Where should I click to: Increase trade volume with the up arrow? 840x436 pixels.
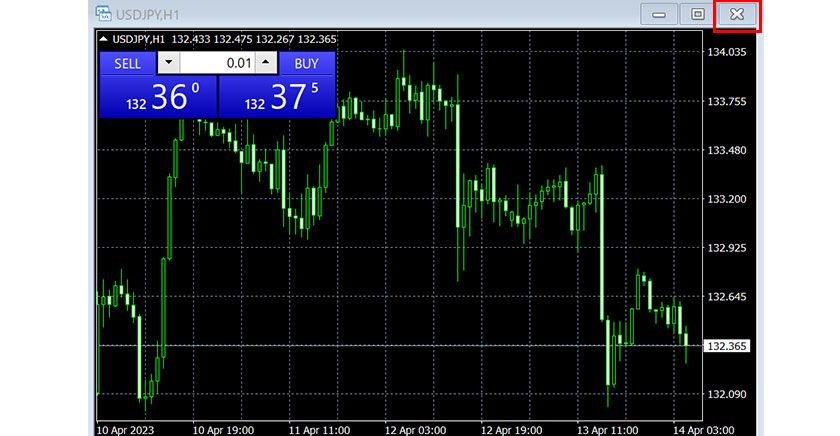tap(265, 63)
